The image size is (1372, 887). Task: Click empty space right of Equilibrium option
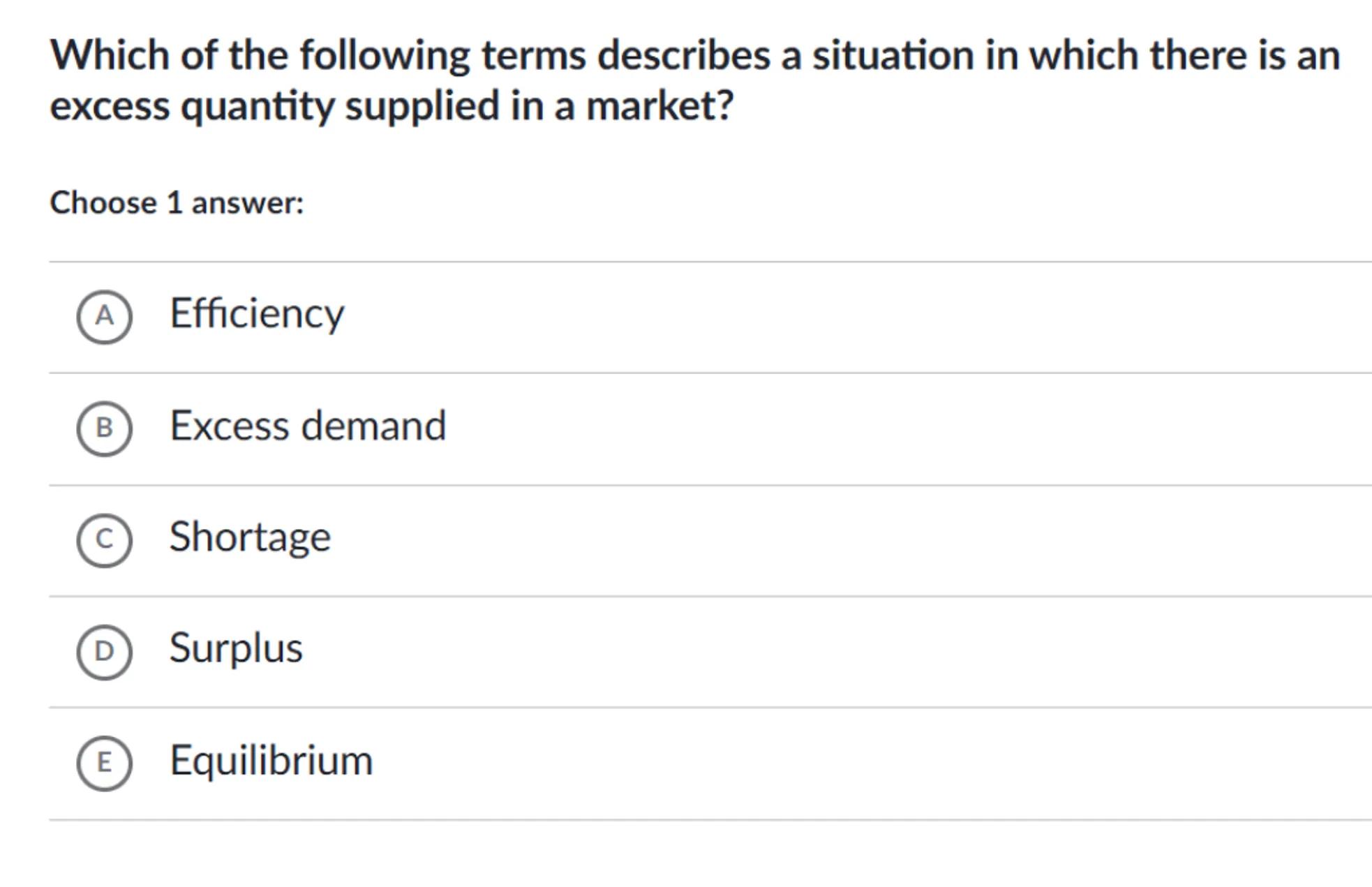coord(837,763)
